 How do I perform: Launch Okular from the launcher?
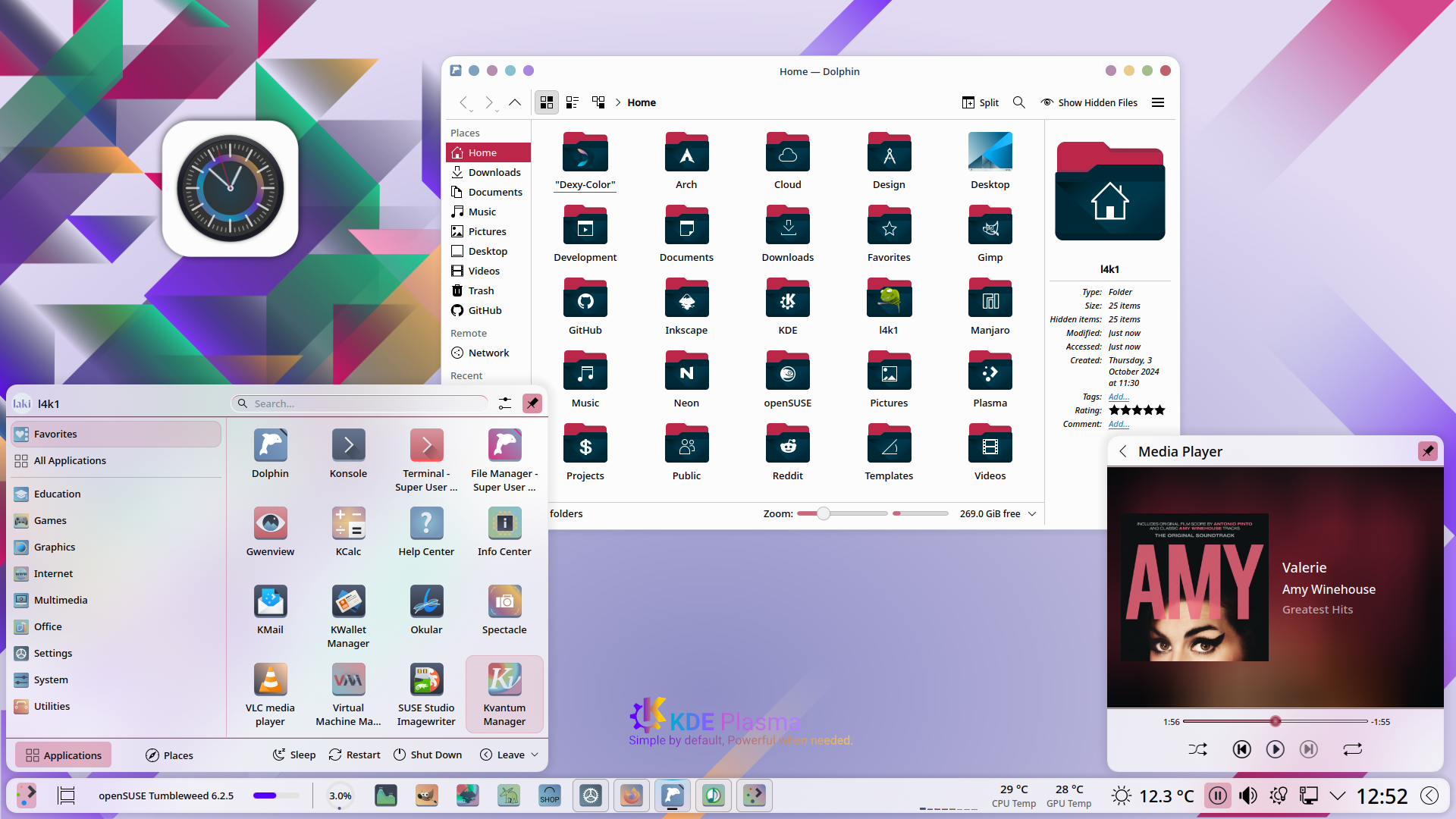pos(426,610)
